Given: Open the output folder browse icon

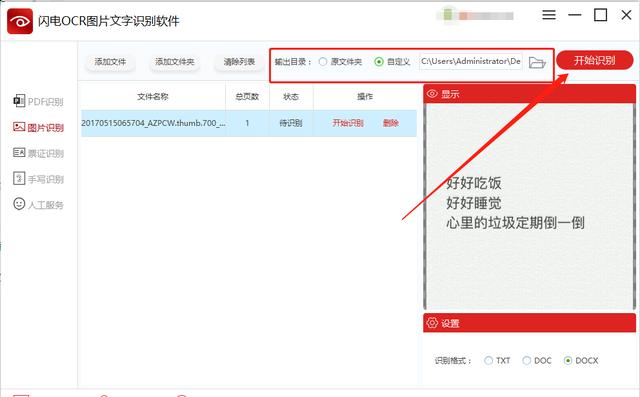Looking at the screenshot, I should click(x=537, y=62).
